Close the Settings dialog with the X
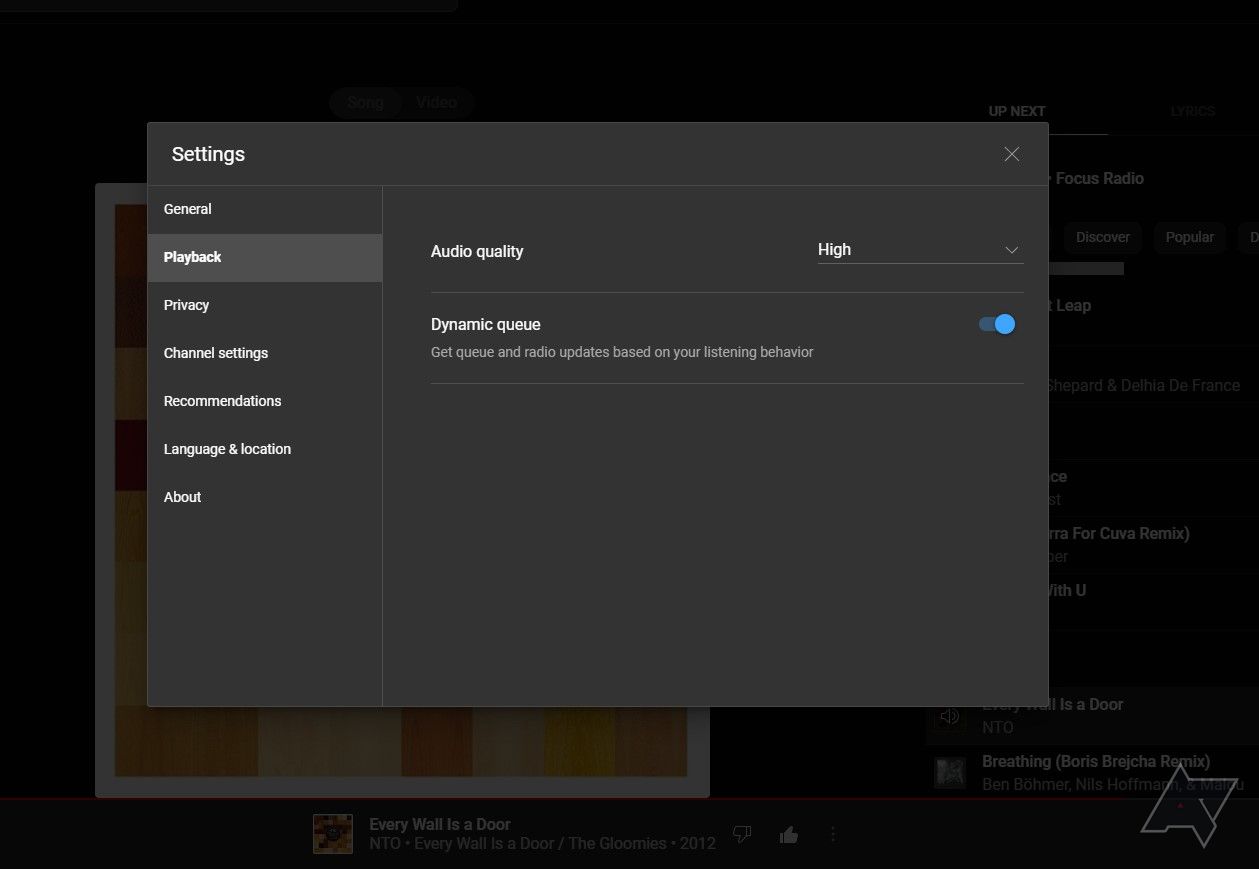The height and width of the screenshot is (869, 1259). [1012, 154]
